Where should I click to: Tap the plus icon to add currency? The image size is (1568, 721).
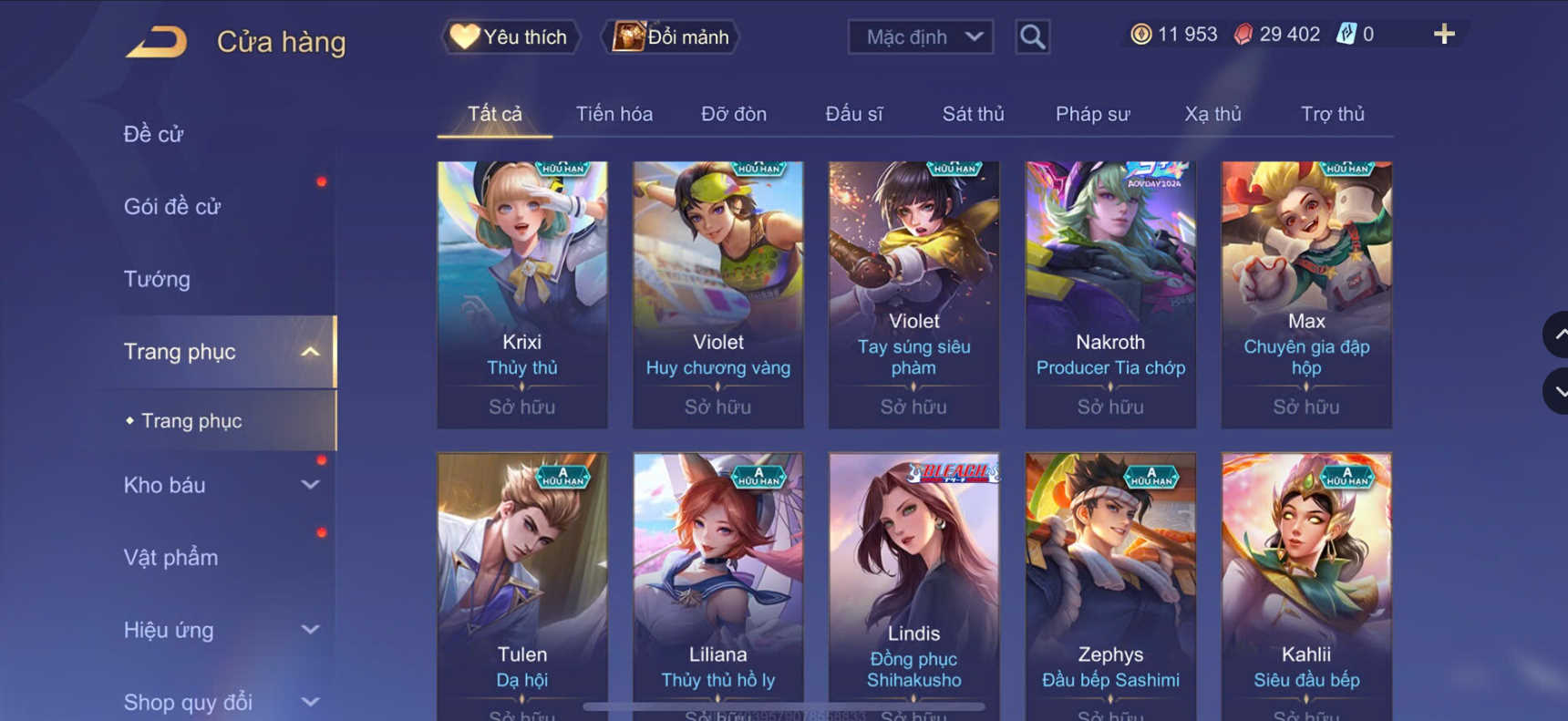[x=1444, y=35]
